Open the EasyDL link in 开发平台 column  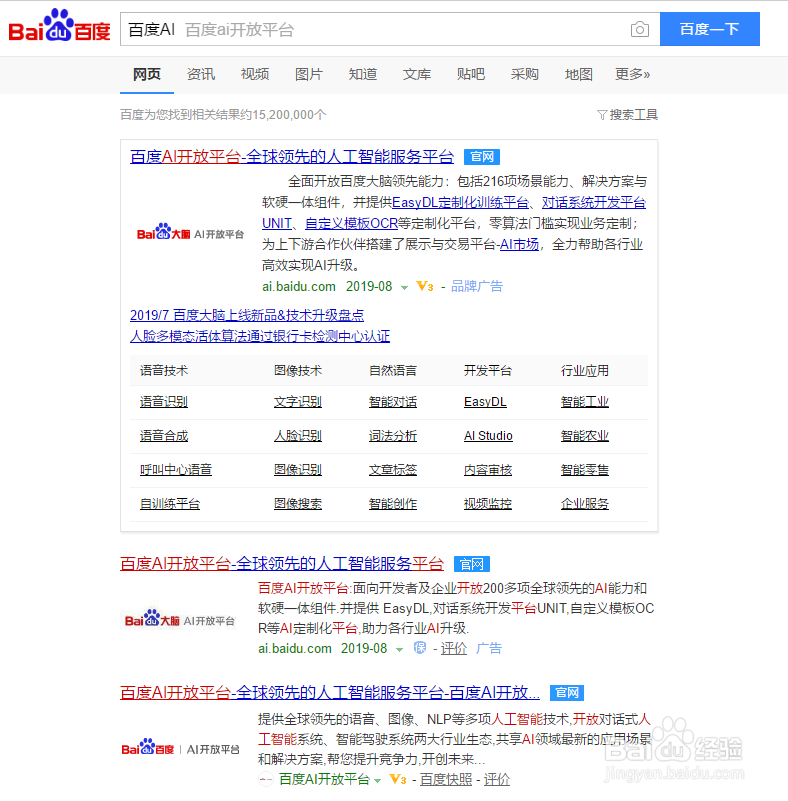pyautogui.click(x=485, y=402)
